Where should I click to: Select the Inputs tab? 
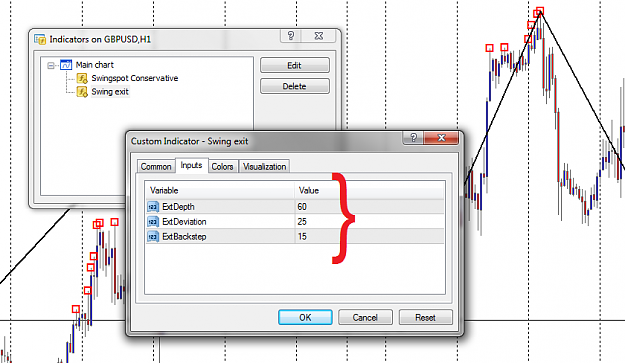(191, 165)
